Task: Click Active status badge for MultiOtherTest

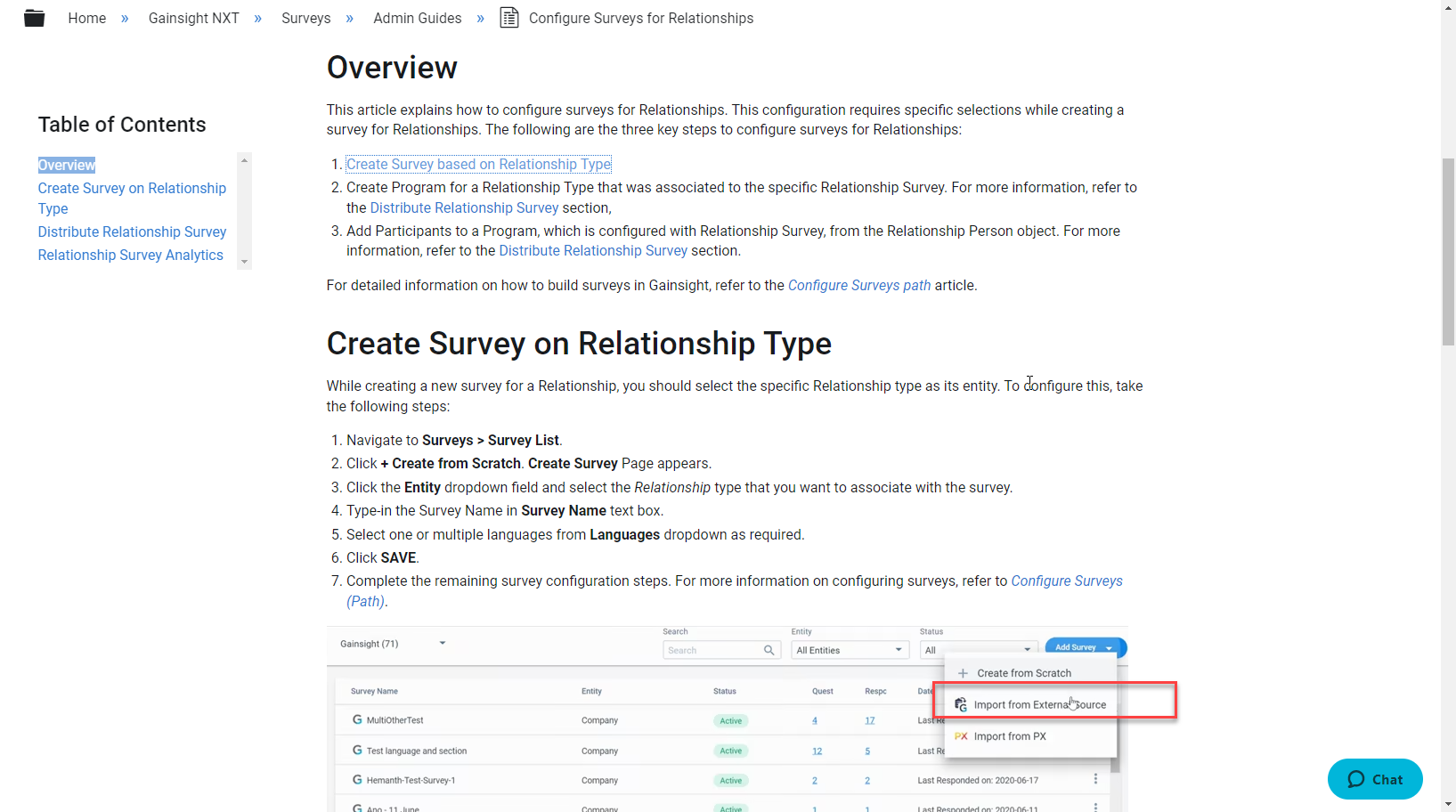Action: (x=731, y=721)
